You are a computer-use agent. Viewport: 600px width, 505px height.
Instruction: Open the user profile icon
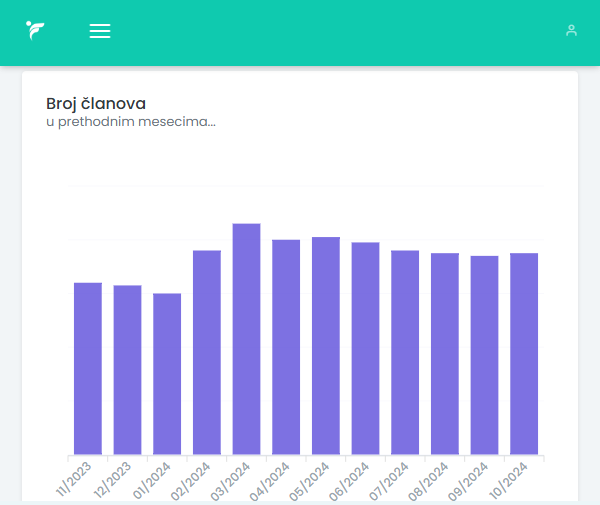point(571,31)
